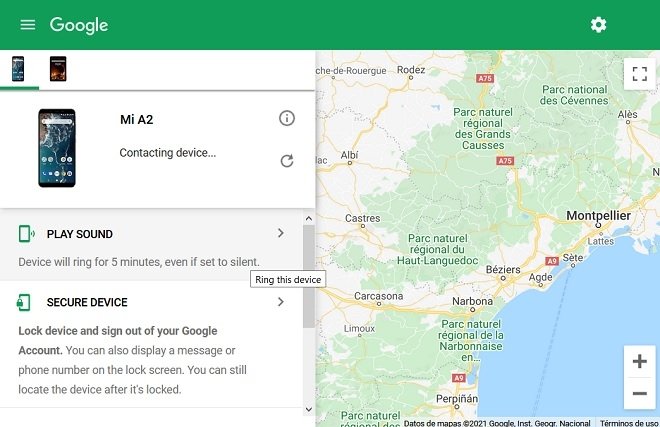Click Parc naturel régional du Haut-Languedoc
Screen dimensions: 660x427
437,249
